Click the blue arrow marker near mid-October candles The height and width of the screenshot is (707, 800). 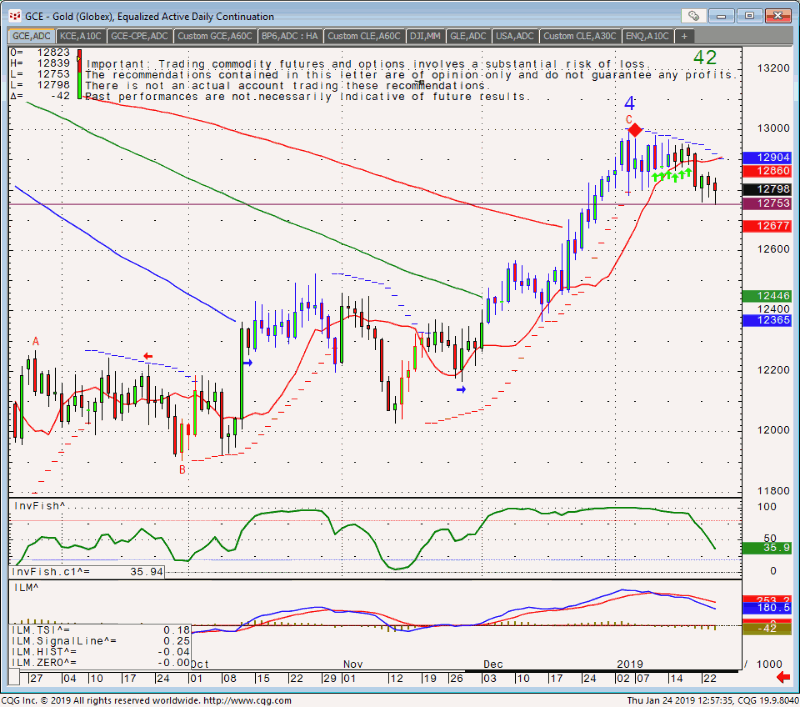[247, 363]
